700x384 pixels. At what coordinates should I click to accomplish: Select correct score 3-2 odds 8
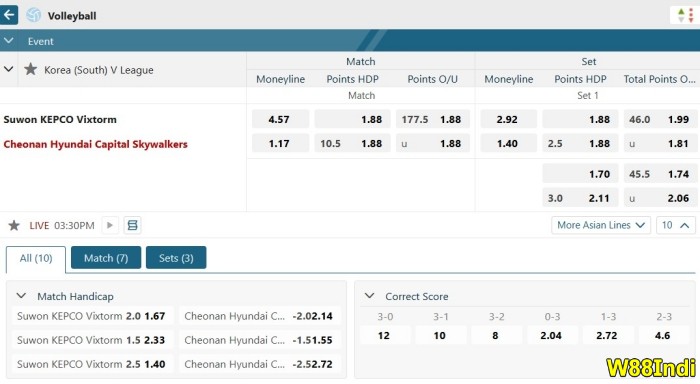click(496, 335)
